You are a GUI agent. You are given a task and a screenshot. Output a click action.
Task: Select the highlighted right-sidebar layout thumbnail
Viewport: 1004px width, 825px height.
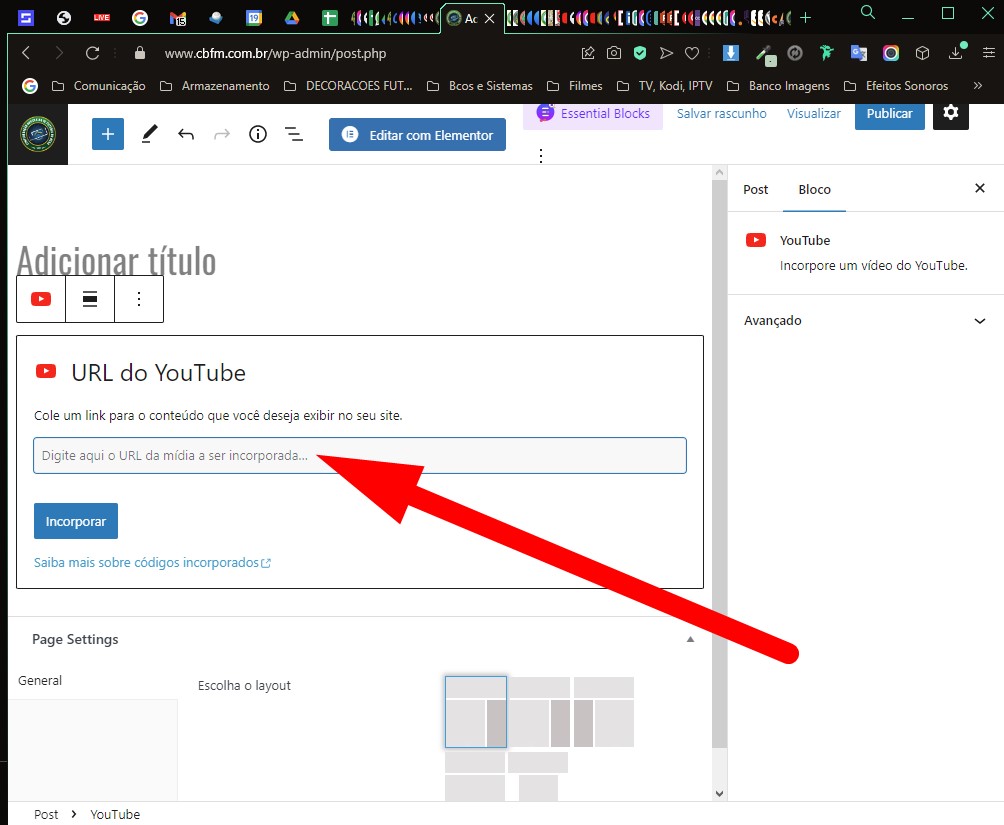tap(476, 712)
